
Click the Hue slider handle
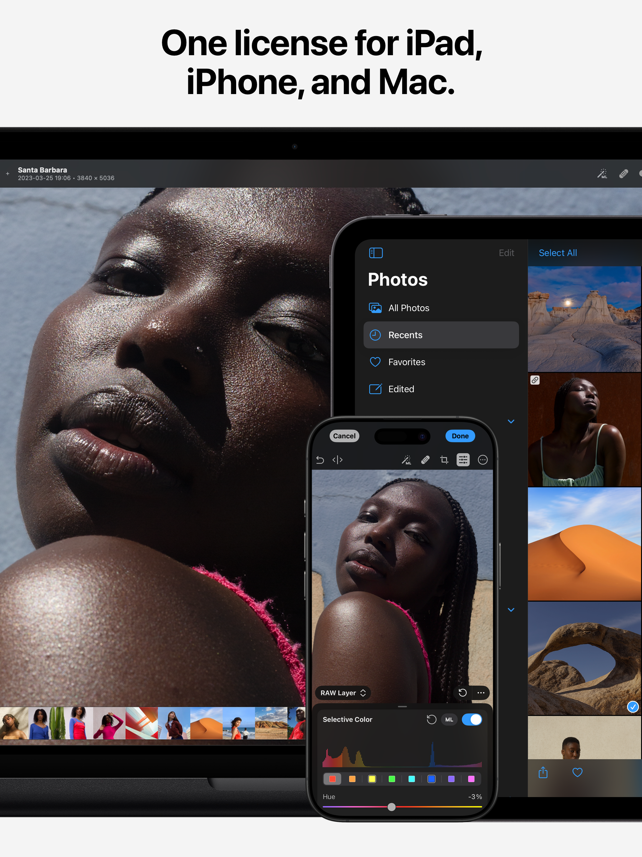[x=391, y=807]
